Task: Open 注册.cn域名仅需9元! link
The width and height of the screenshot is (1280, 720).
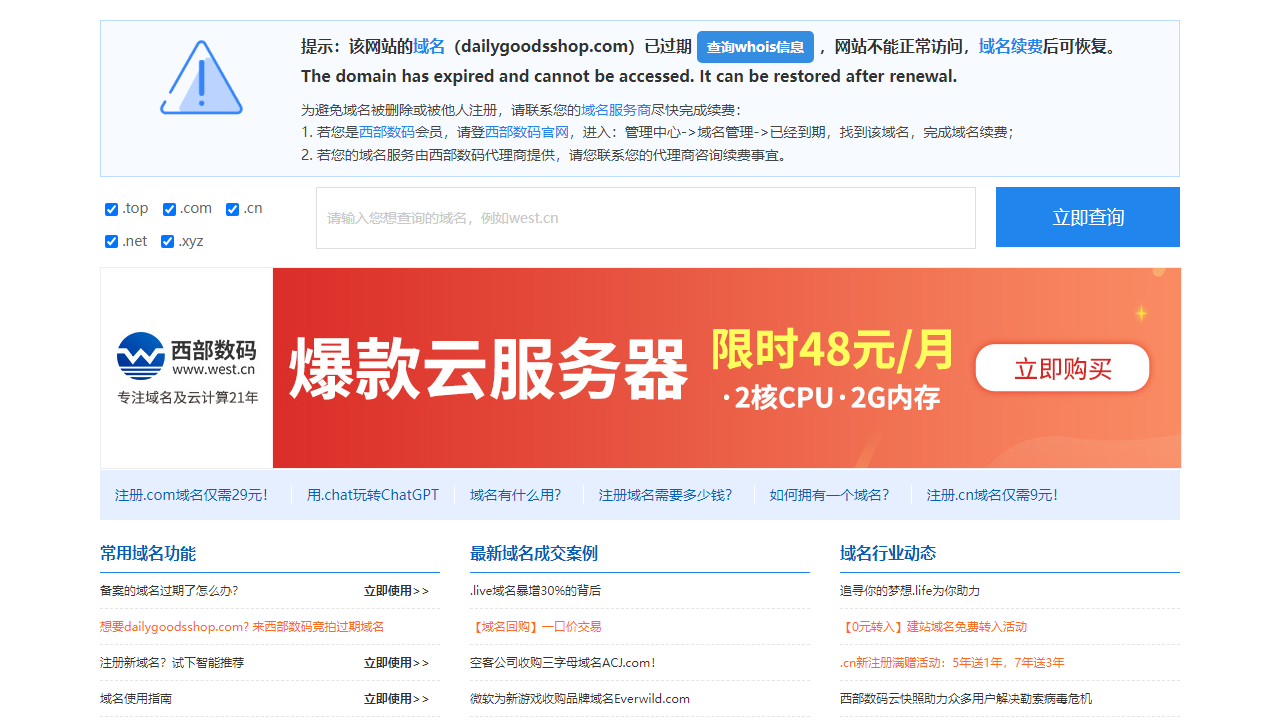Action: 992,494
